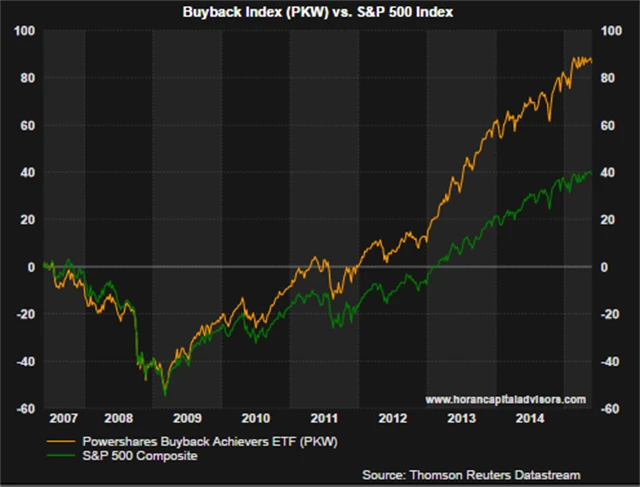Viewport: 640px width, 487px height.
Task: Pick the 2010 year label on x-axis
Action: (x=256, y=418)
